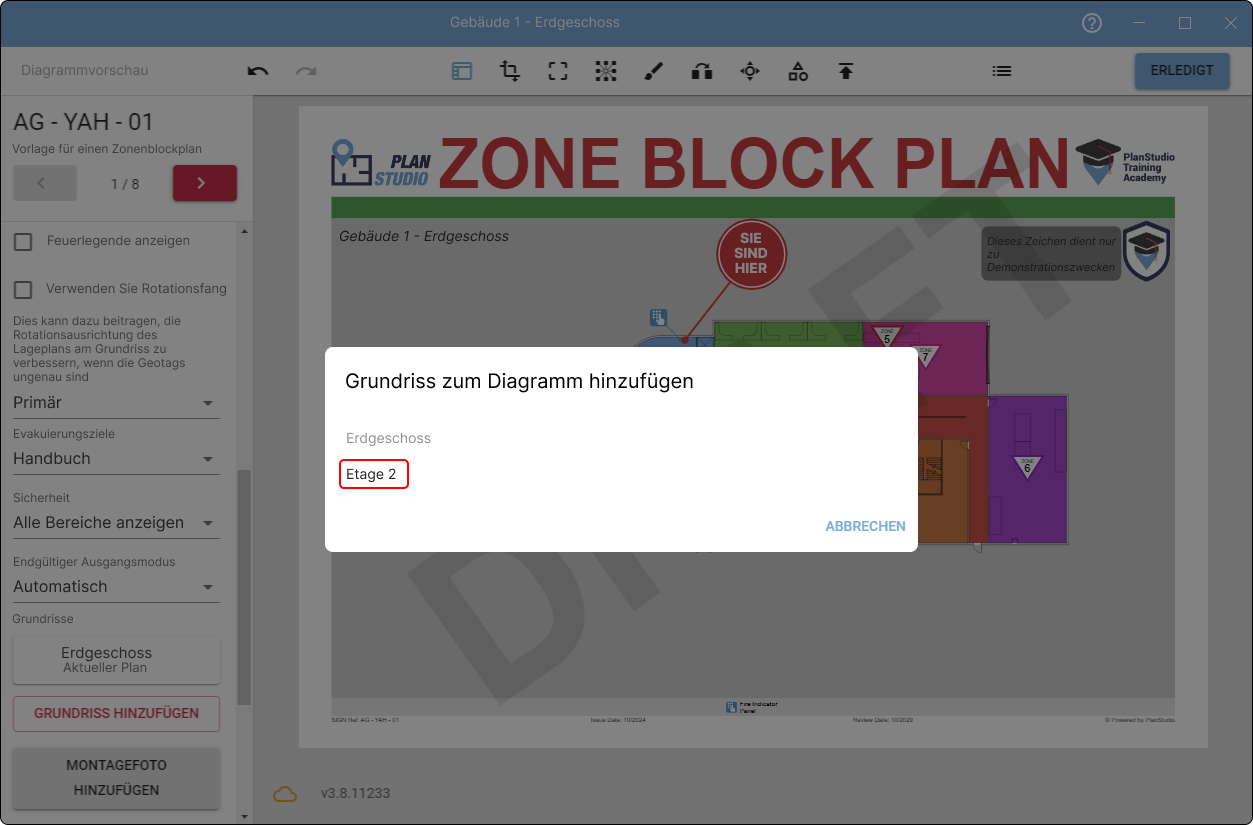1253x825 pixels.
Task: Open the Primär dropdown
Action: coord(116,403)
